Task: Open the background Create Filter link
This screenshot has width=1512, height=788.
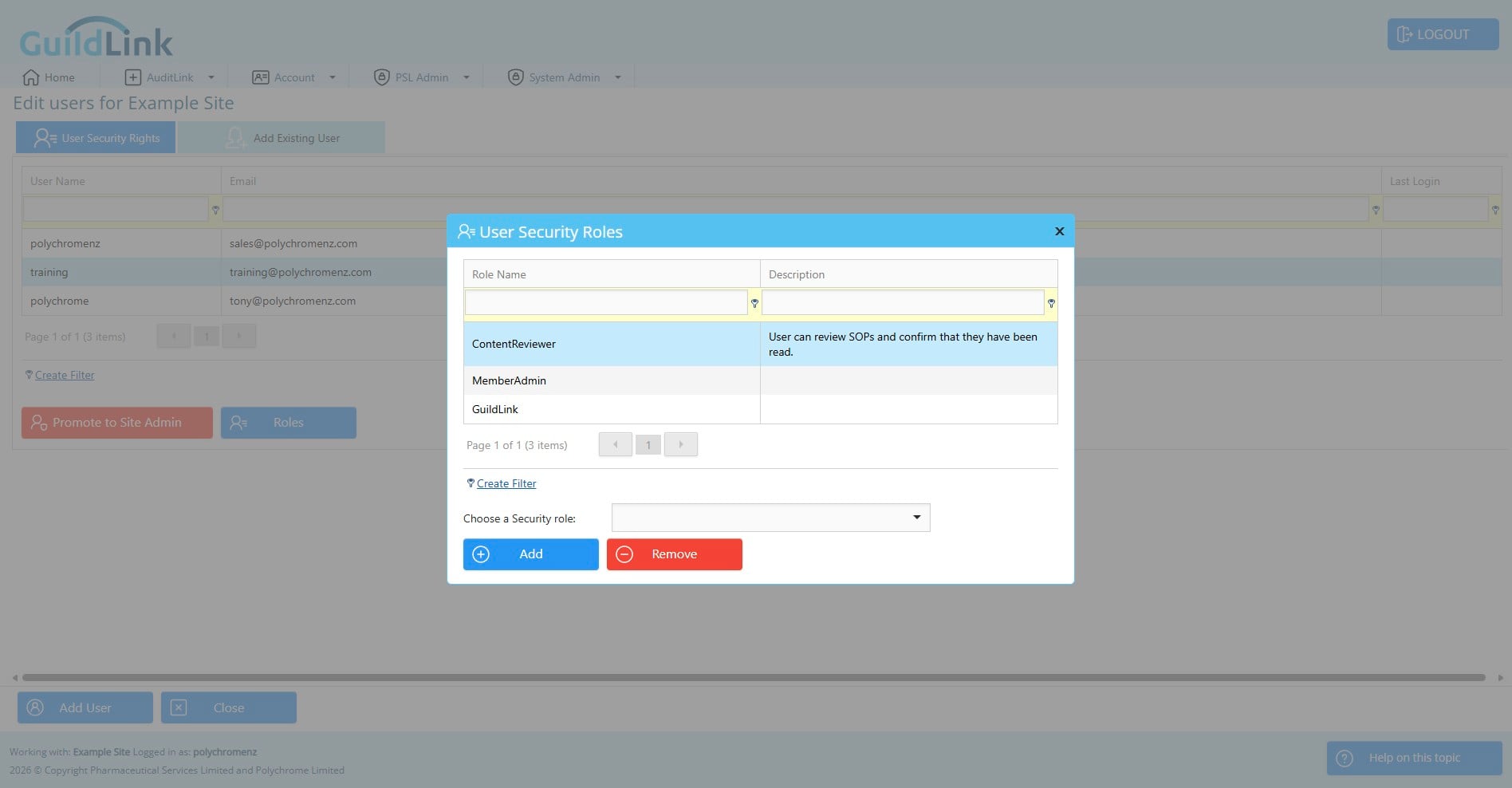Action: tap(65, 375)
